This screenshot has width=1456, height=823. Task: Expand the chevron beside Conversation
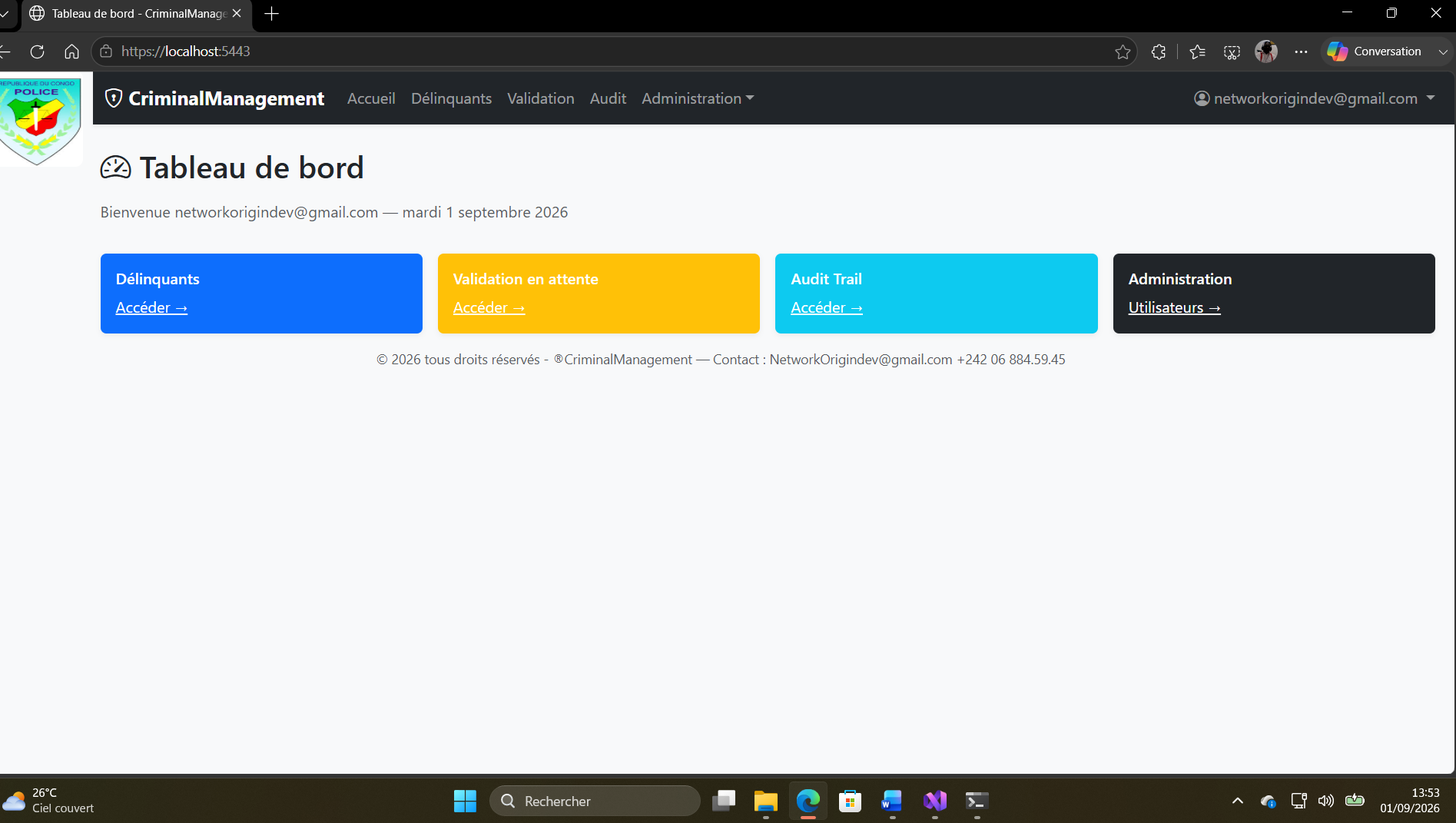click(x=1443, y=51)
